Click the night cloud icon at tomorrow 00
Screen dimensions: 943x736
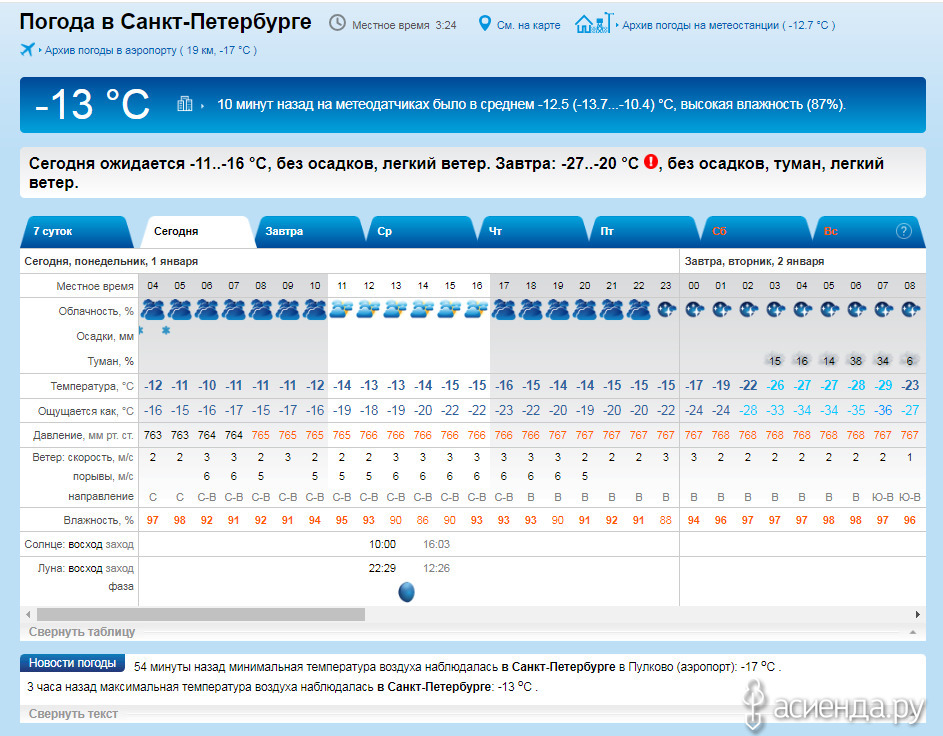click(x=695, y=310)
